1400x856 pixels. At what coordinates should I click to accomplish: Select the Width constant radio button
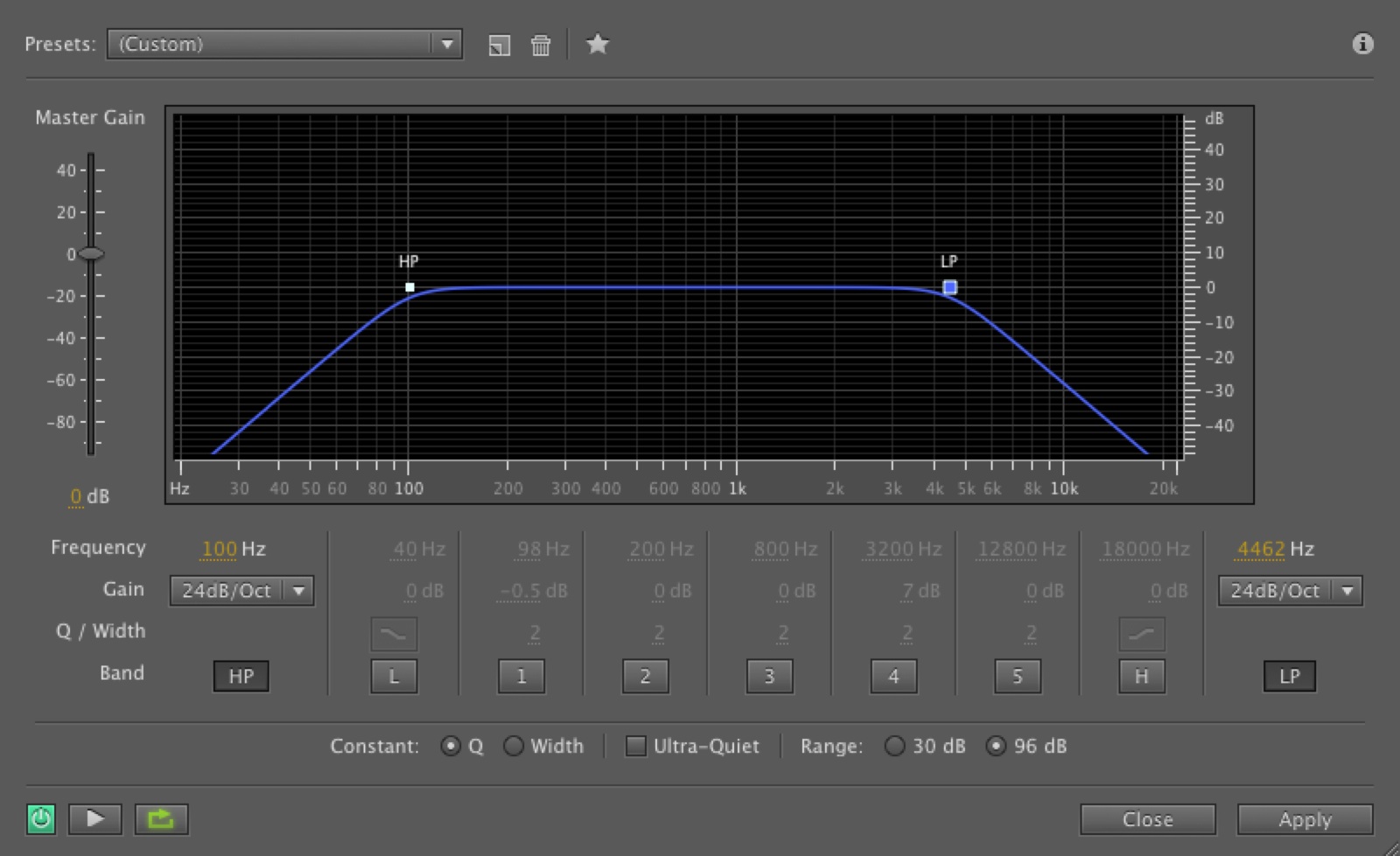514,746
